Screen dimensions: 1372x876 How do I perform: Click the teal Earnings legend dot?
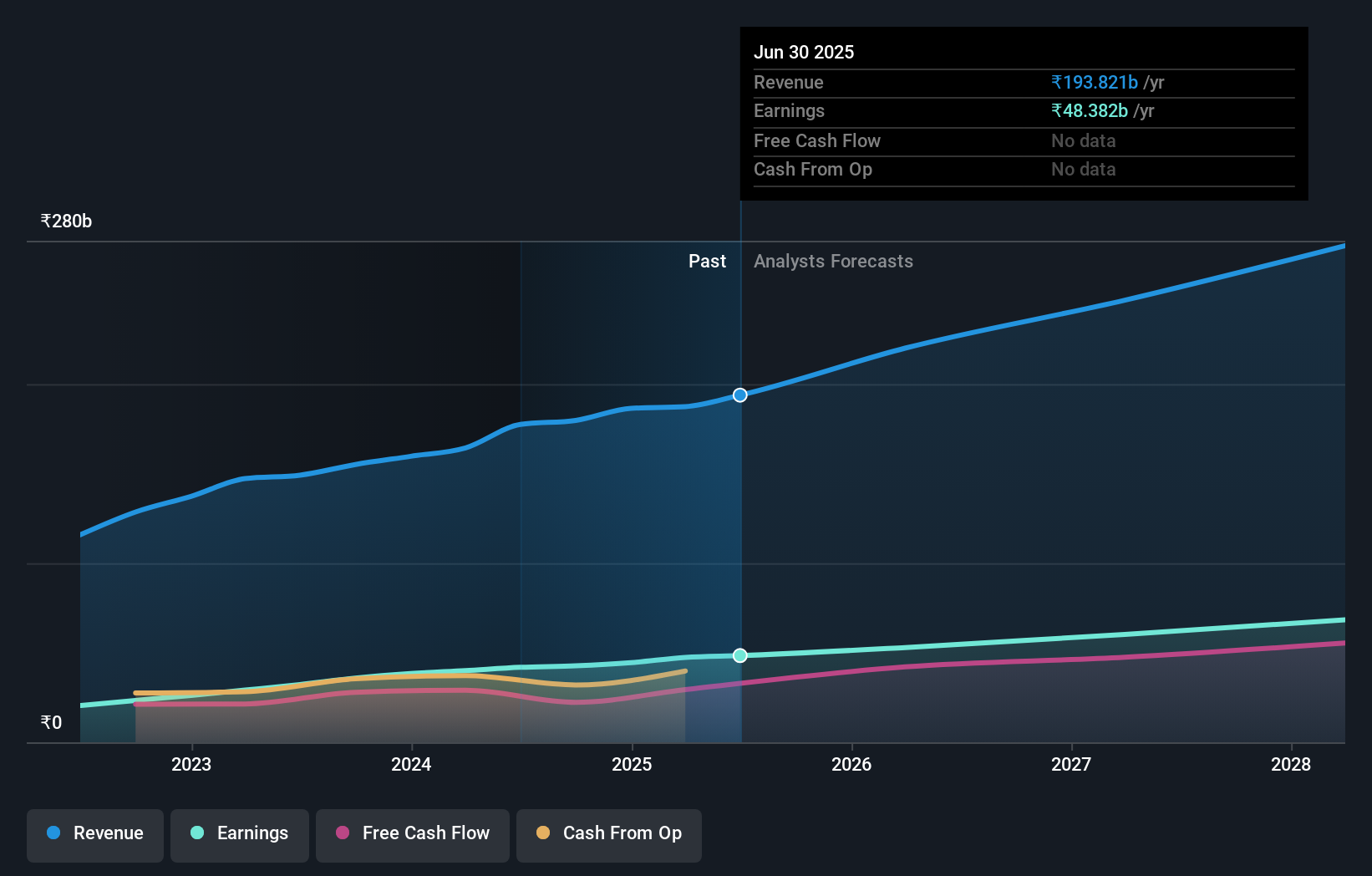point(196,833)
